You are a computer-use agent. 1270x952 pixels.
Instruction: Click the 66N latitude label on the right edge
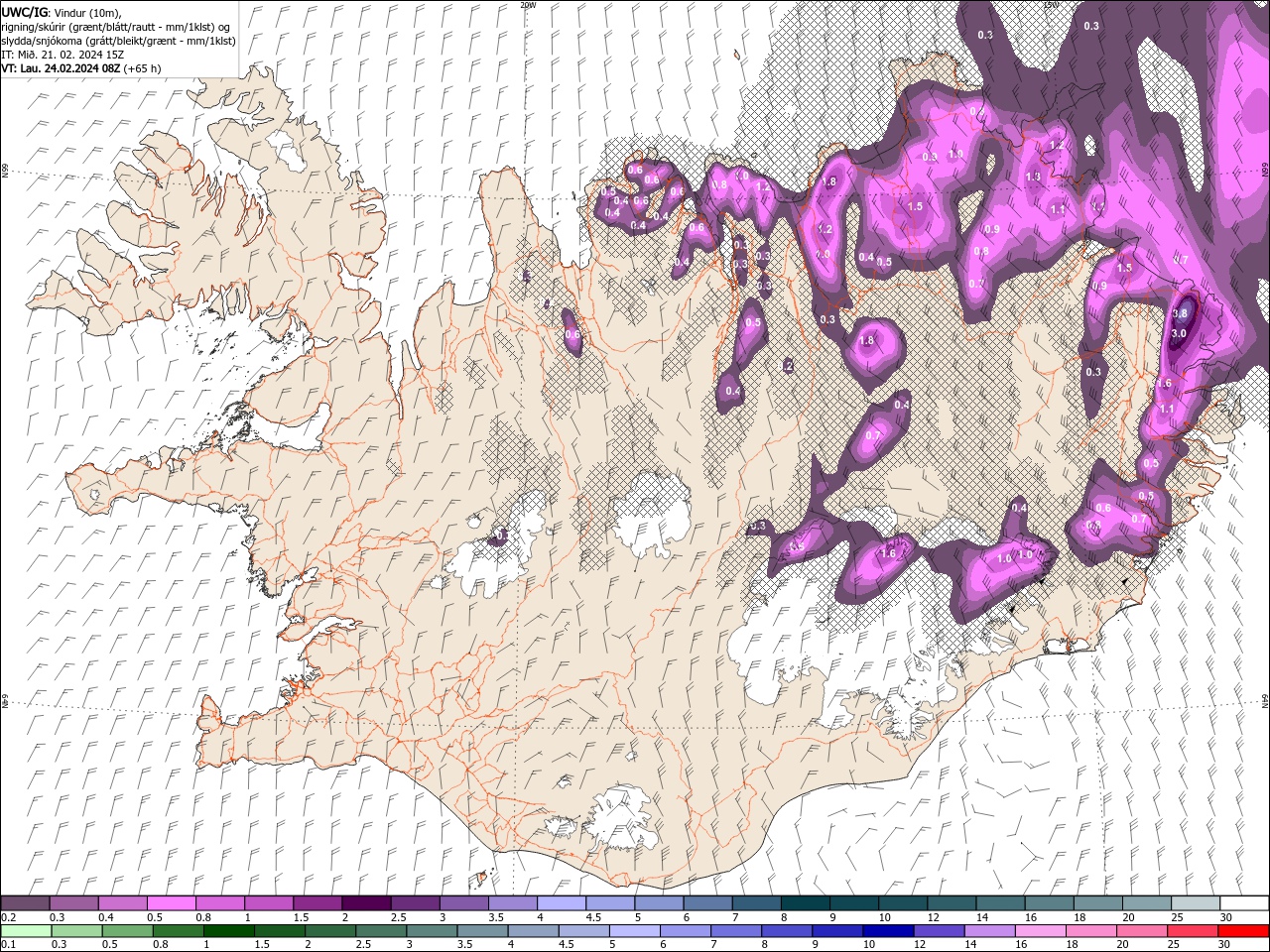(x=1265, y=171)
